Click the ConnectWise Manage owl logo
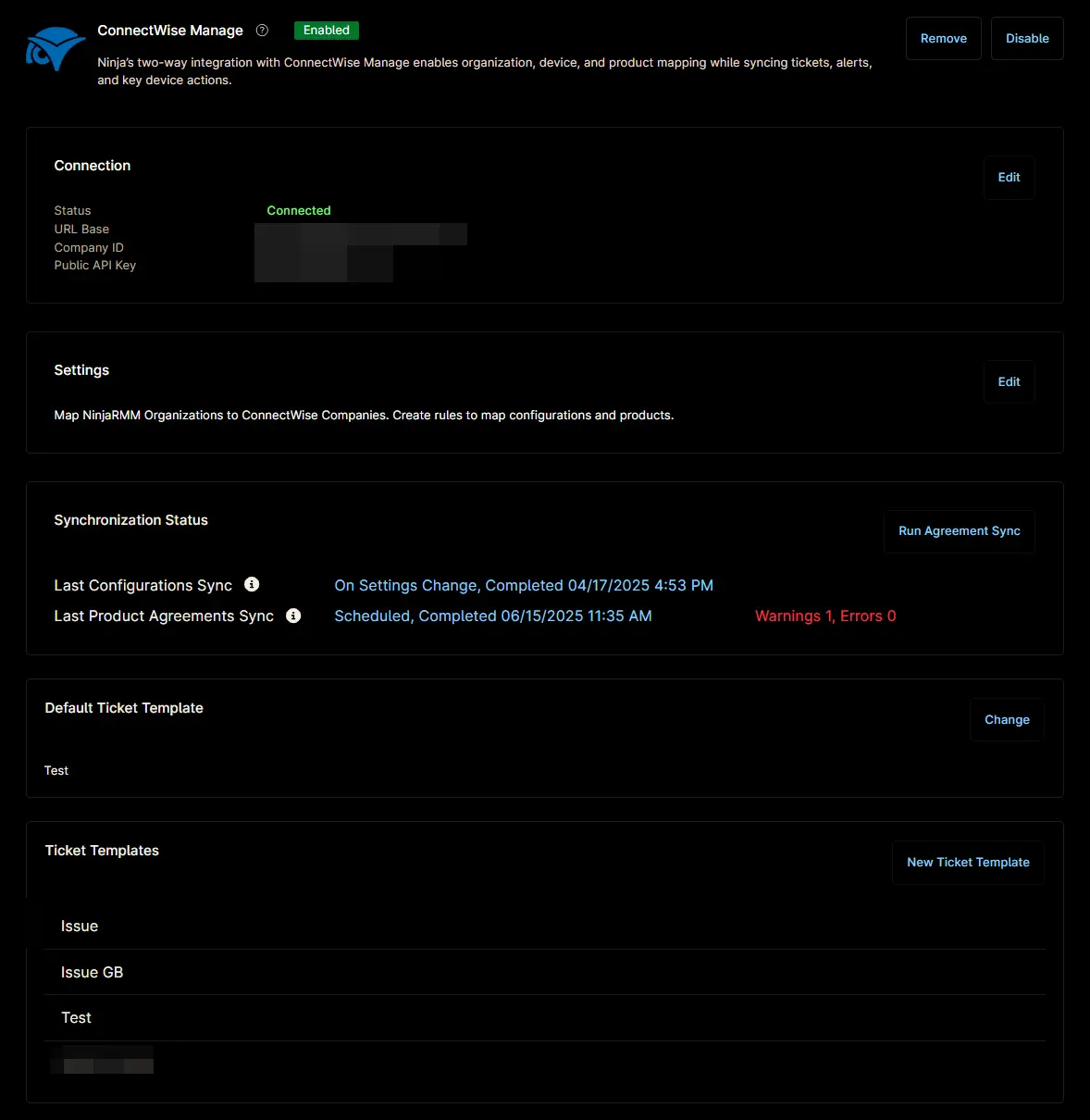 point(56,49)
